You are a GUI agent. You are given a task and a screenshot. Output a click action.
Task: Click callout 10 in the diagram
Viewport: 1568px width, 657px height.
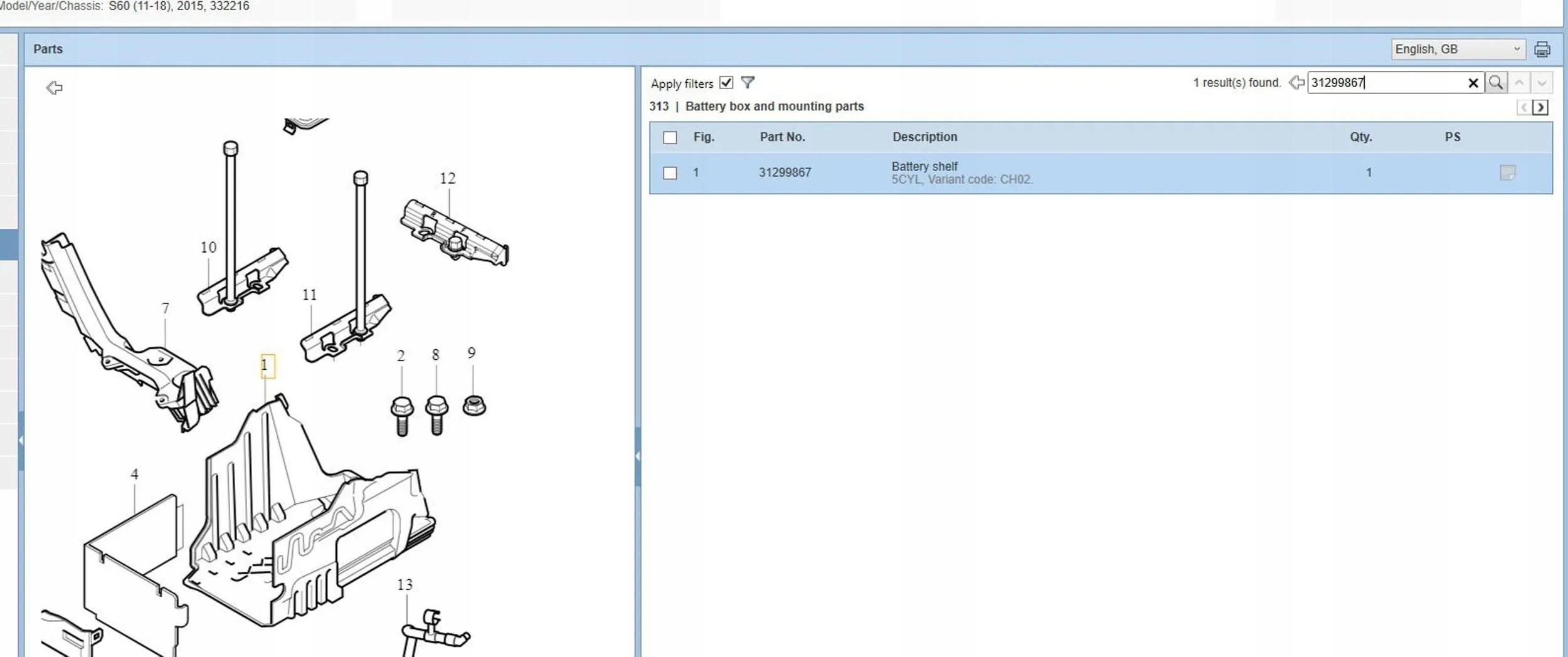click(x=208, y=248)
